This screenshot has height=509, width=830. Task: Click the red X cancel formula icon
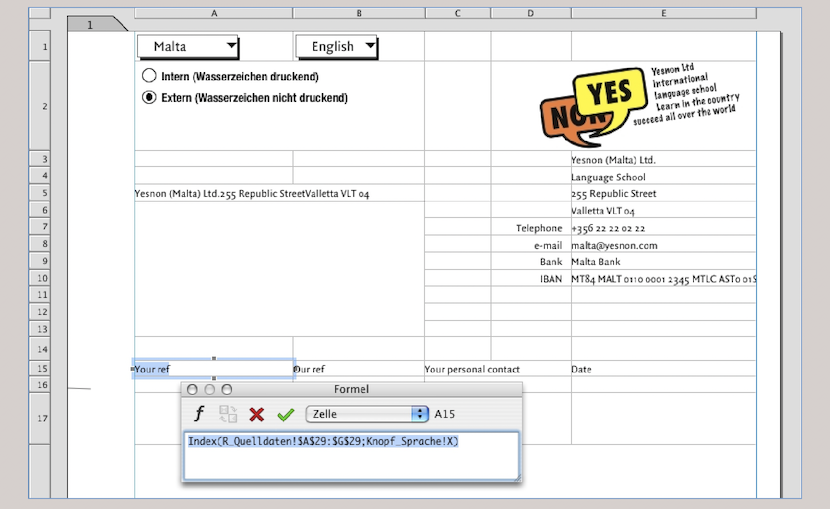point(257,413)
